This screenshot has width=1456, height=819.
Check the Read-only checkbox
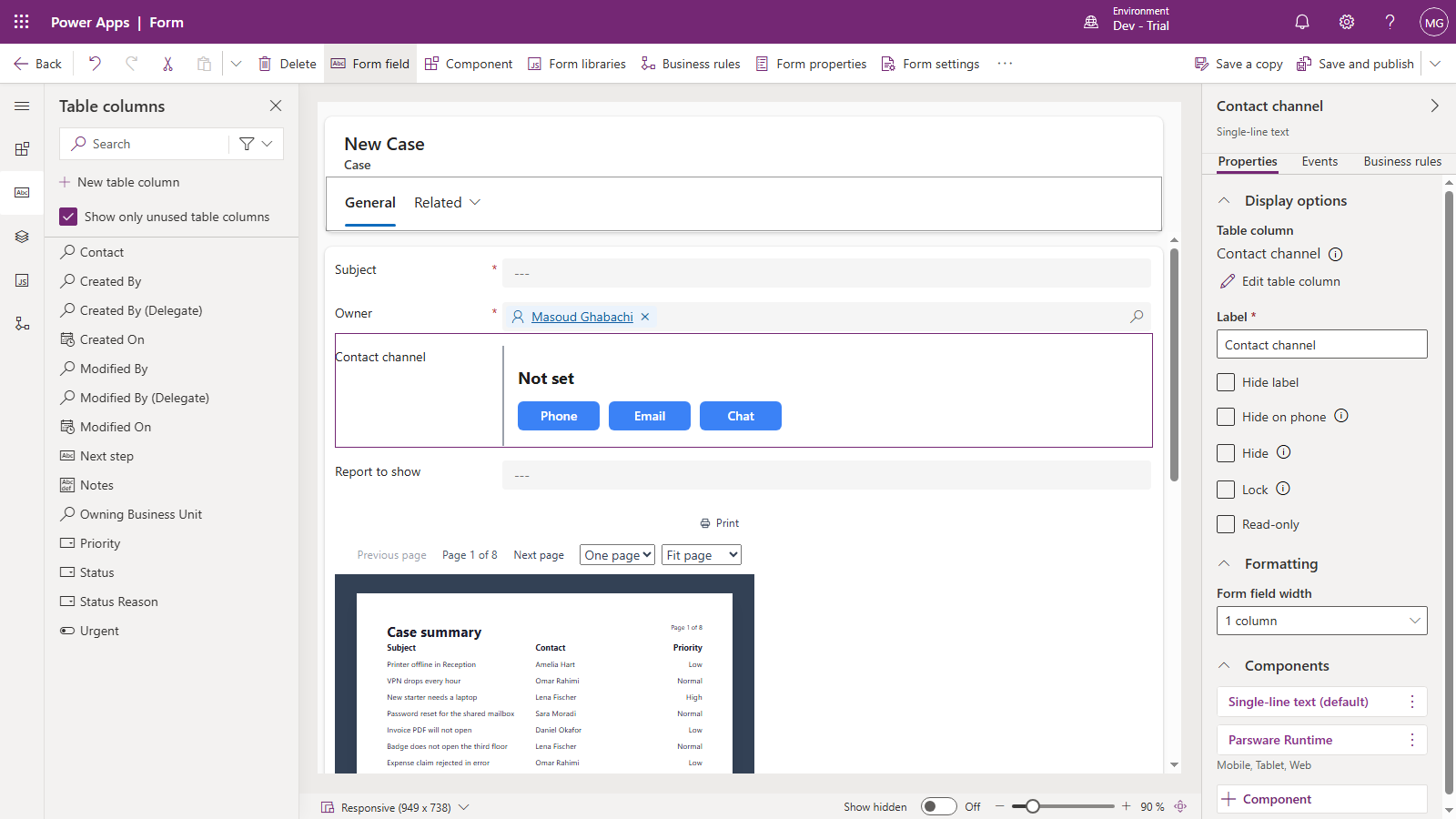coord(1226,524)
